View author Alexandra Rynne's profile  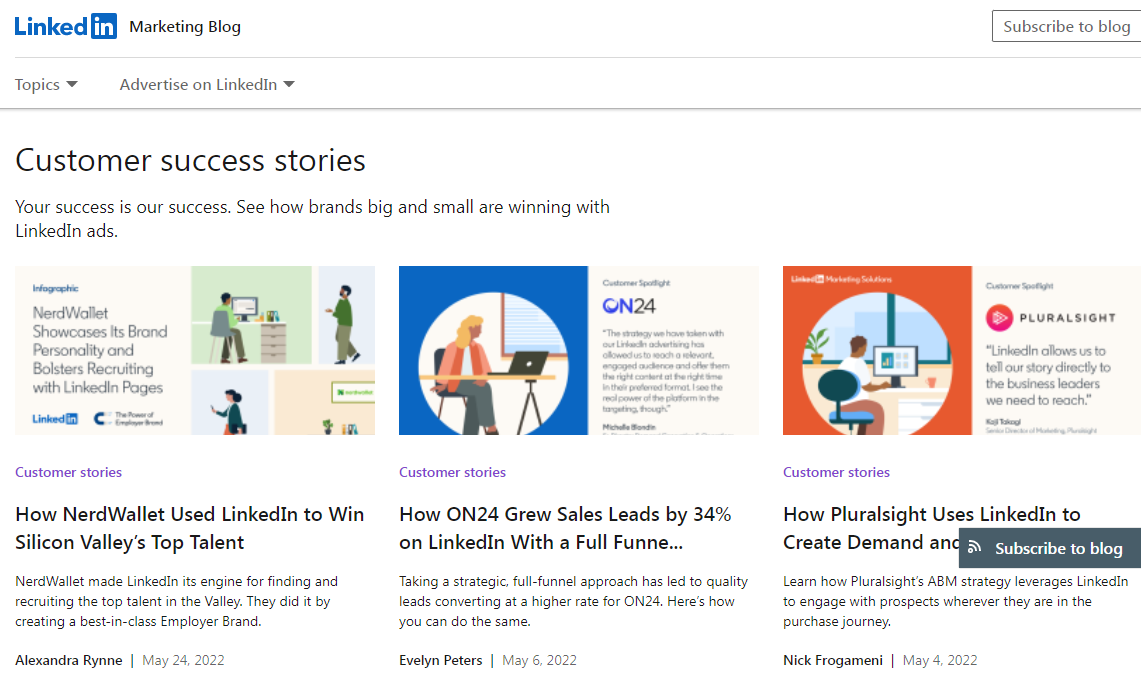tap(69, 660)
